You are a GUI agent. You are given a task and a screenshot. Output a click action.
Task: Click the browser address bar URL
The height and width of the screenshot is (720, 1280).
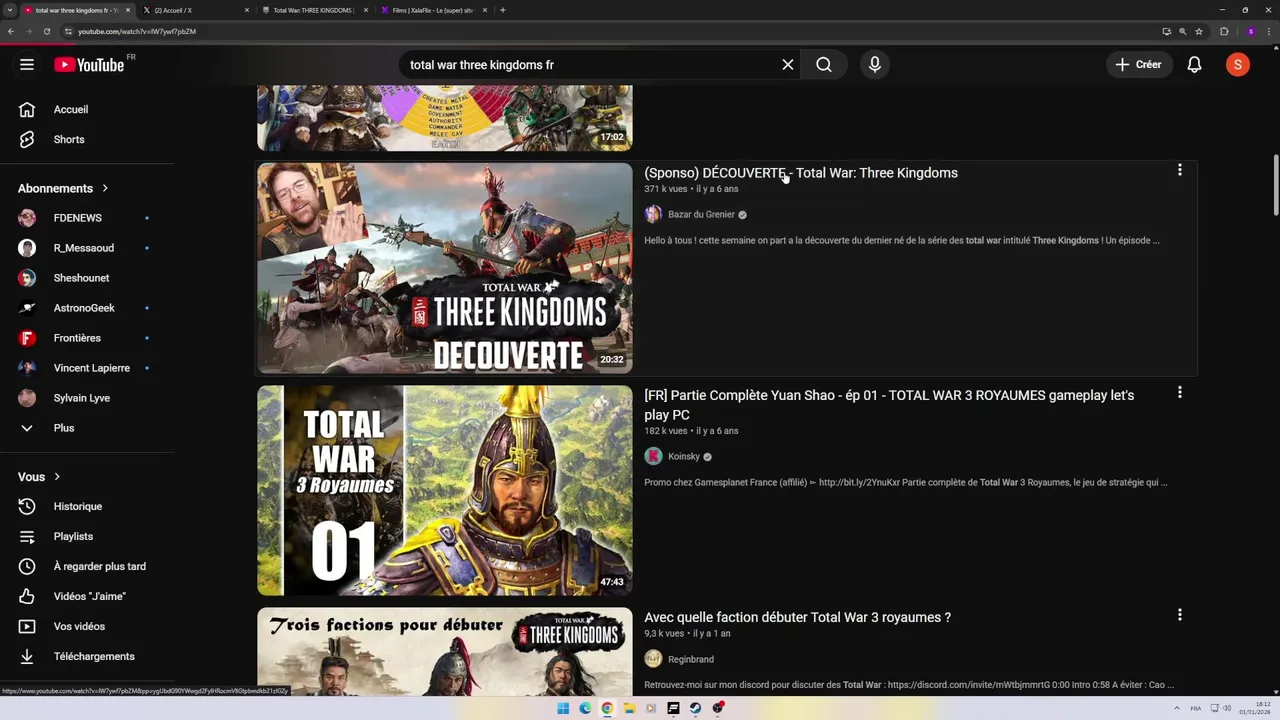tap(137, 32)
